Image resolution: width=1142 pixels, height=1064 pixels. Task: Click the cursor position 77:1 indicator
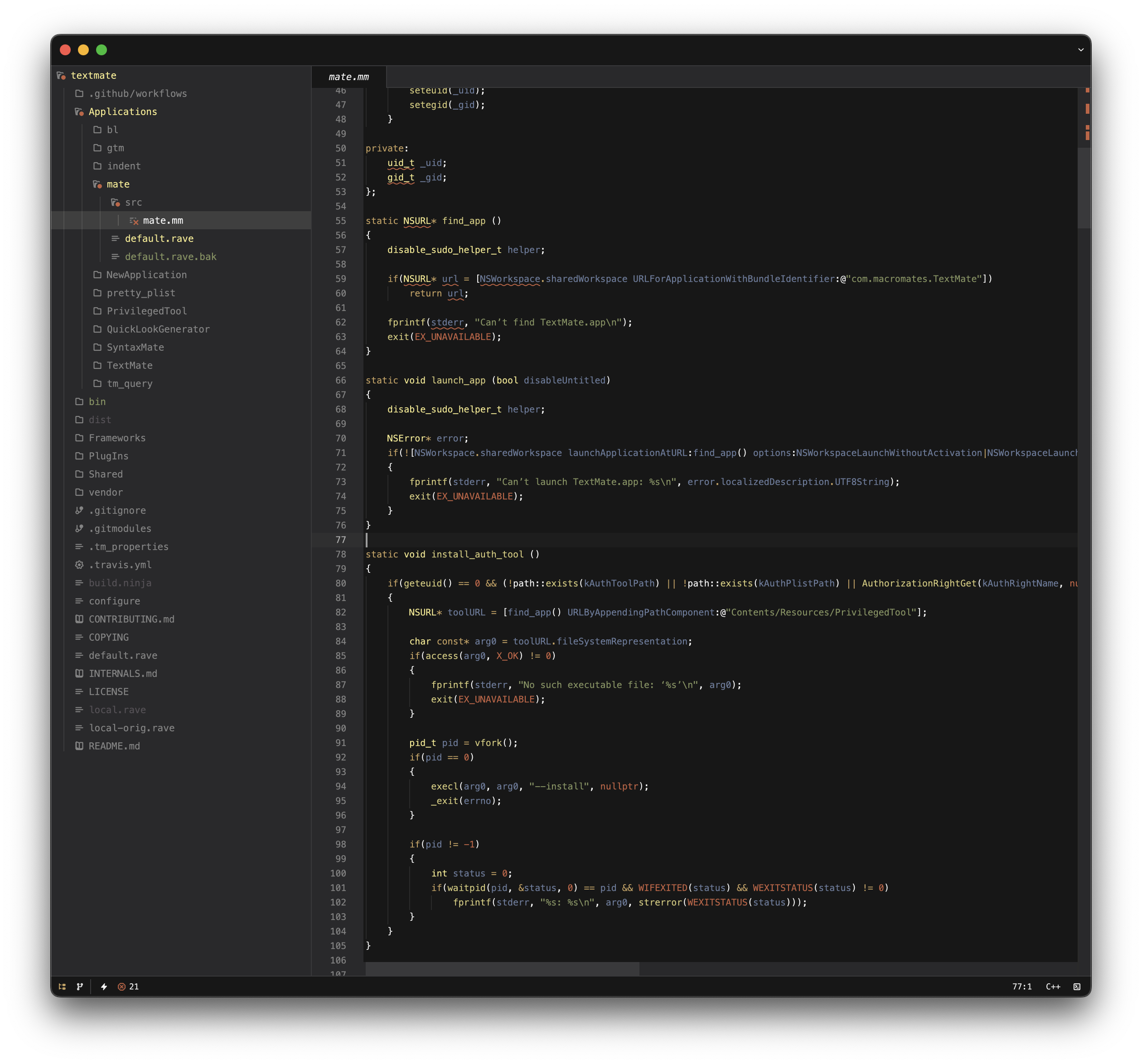tap(1021, 987)
